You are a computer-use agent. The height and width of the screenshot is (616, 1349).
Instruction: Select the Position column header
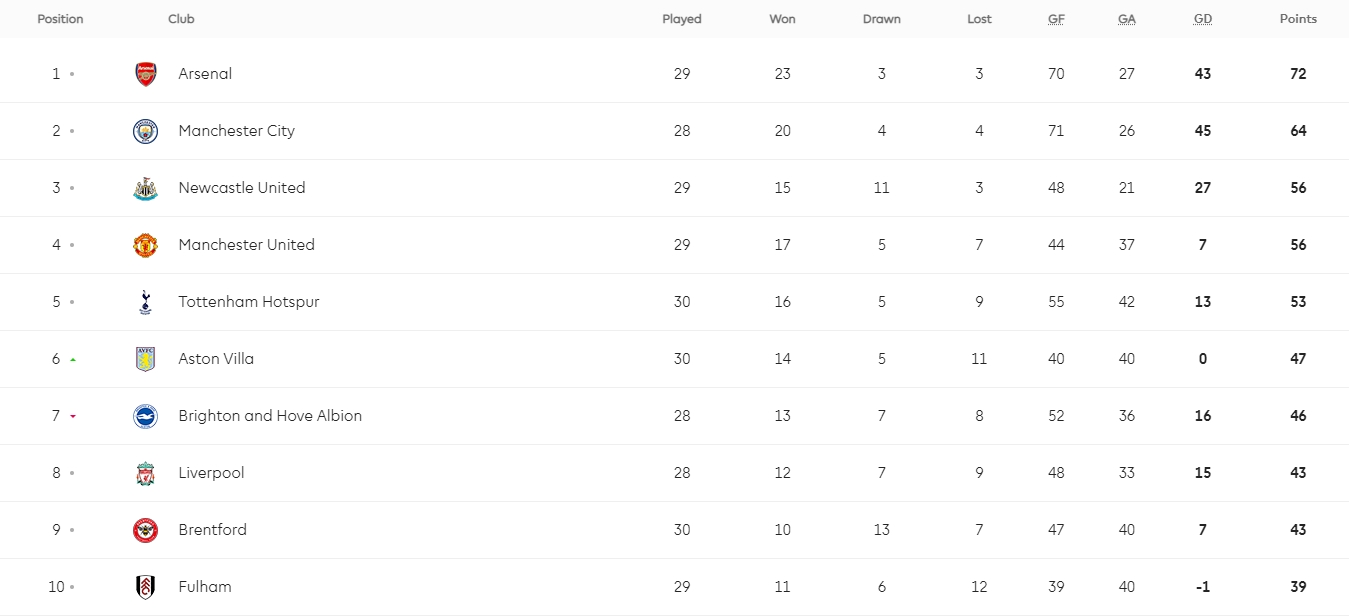tap(61, 19)
